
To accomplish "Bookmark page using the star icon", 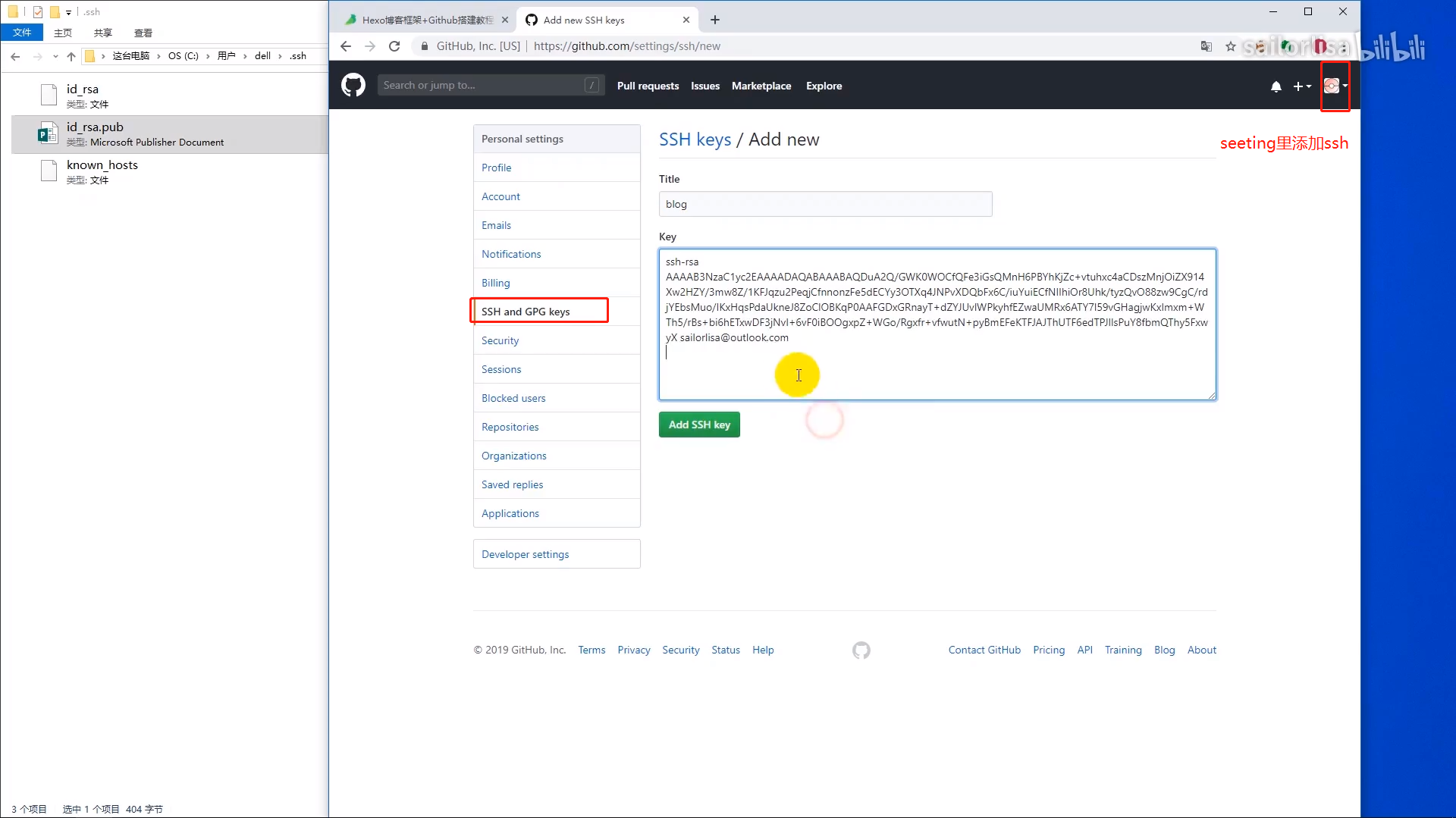I will coord(1230,46).
